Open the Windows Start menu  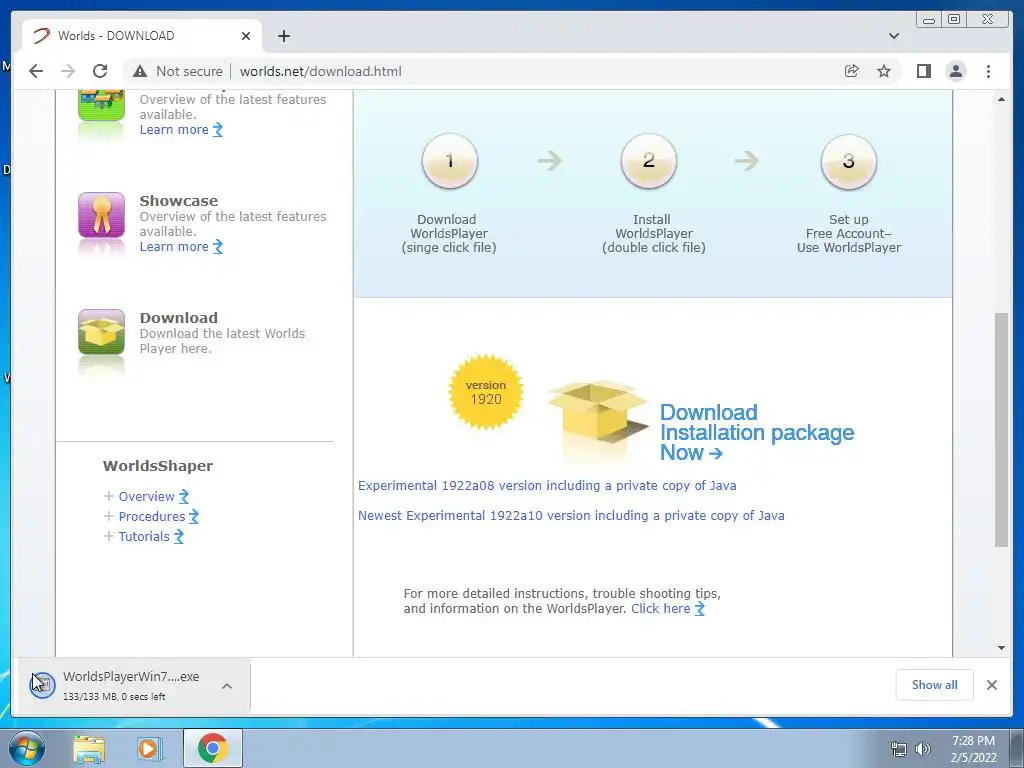(26, 748)
